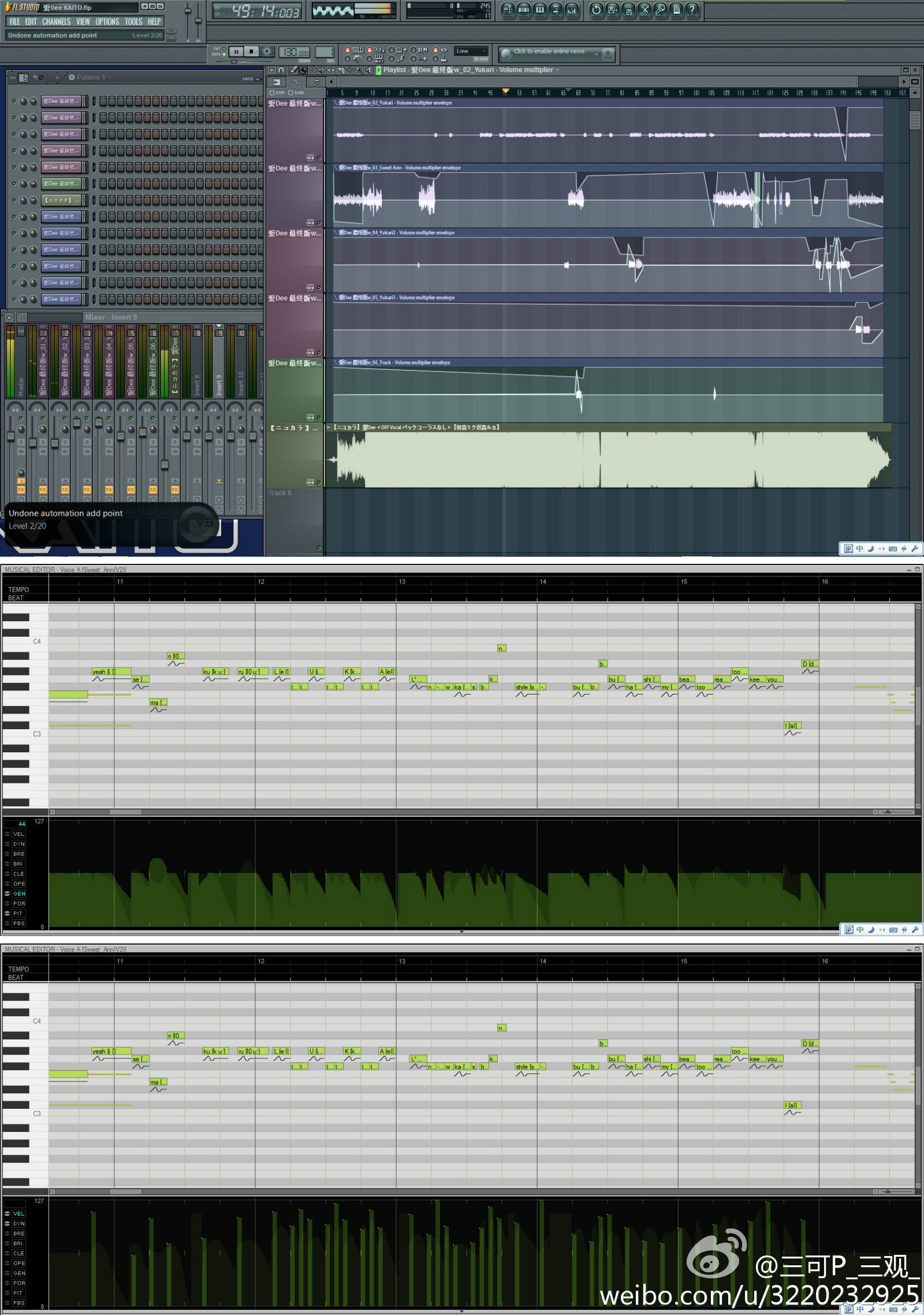Open the Mixer window icon

[x=572, y=9]
